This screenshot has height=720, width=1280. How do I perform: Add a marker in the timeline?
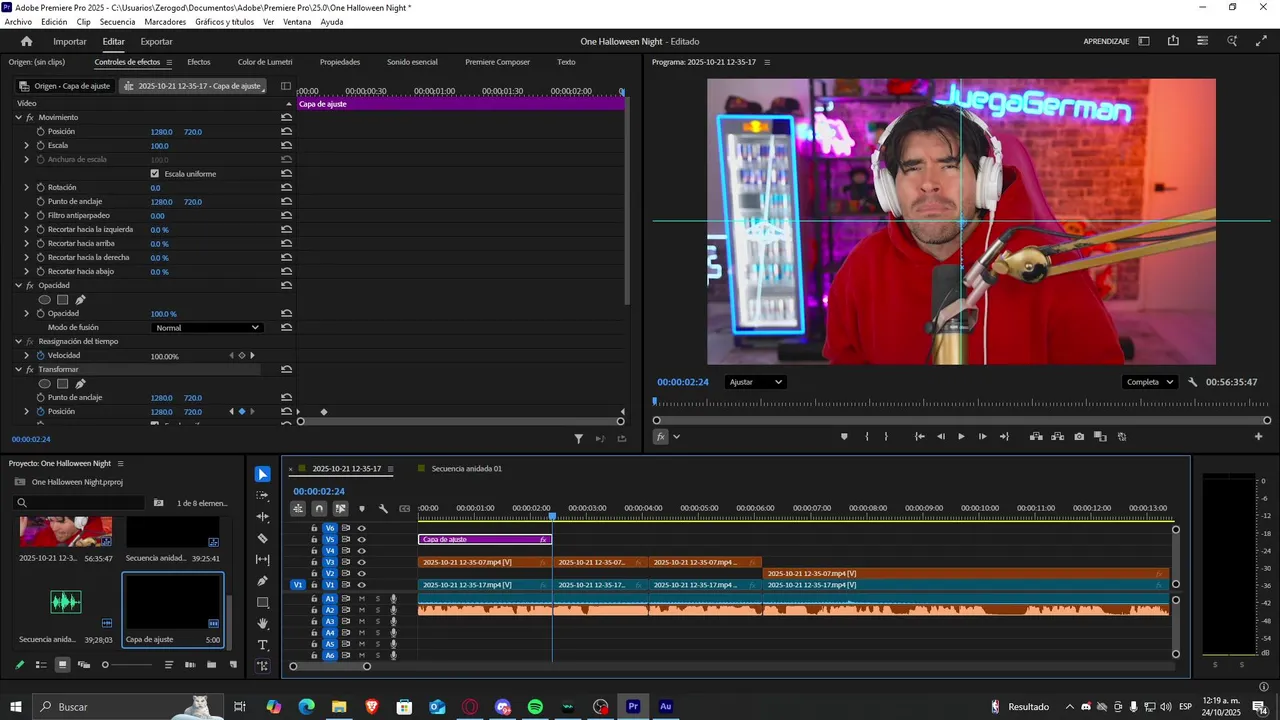362,508
